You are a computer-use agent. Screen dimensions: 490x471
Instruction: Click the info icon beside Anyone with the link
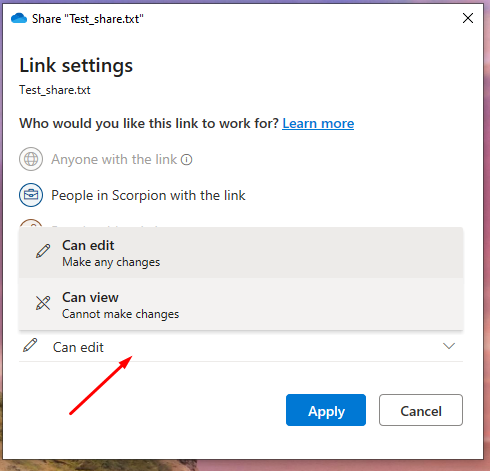click(x=187, y=160)
